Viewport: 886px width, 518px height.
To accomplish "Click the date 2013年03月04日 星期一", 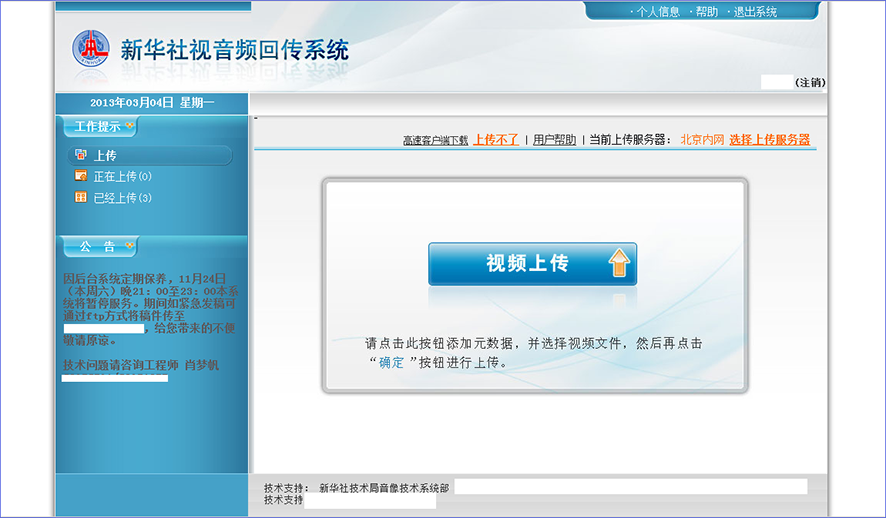I will 152,103.
